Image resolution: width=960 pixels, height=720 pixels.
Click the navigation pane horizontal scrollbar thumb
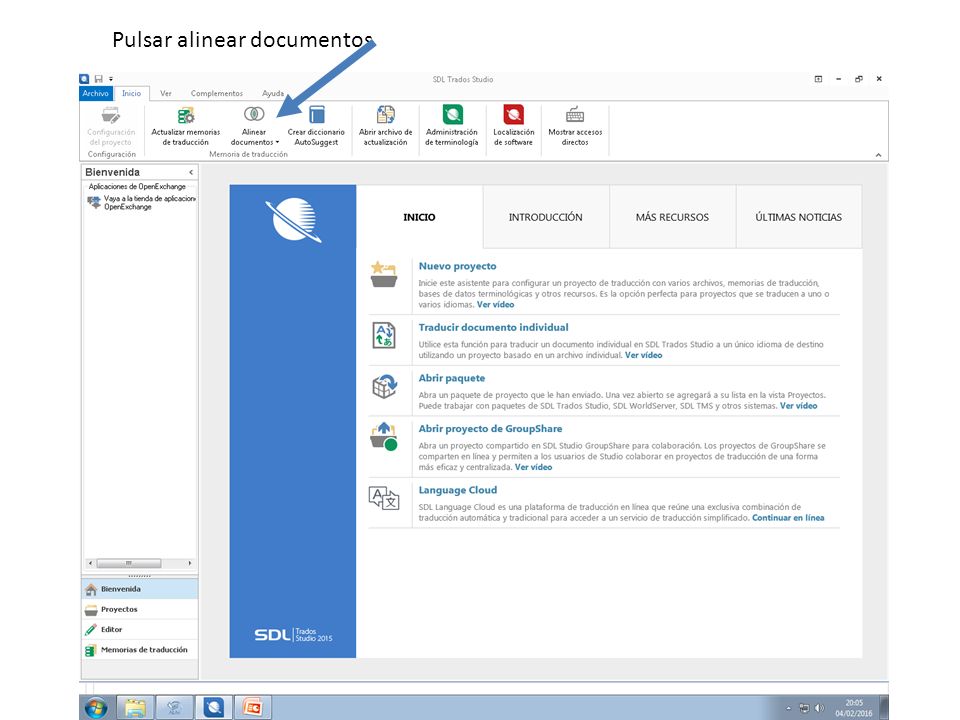coord(129,563)
